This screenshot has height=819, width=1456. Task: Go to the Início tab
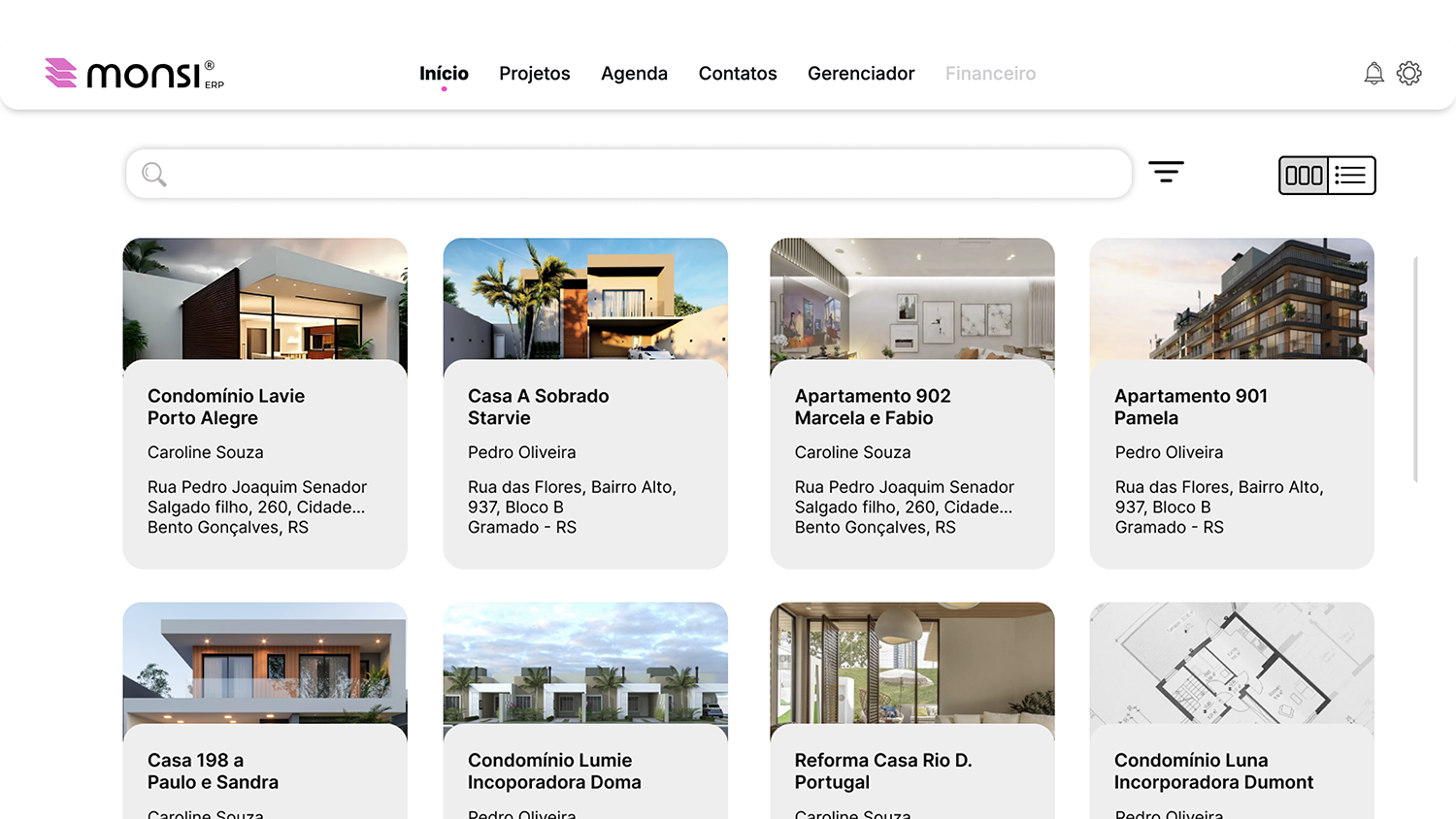[444, 74]
